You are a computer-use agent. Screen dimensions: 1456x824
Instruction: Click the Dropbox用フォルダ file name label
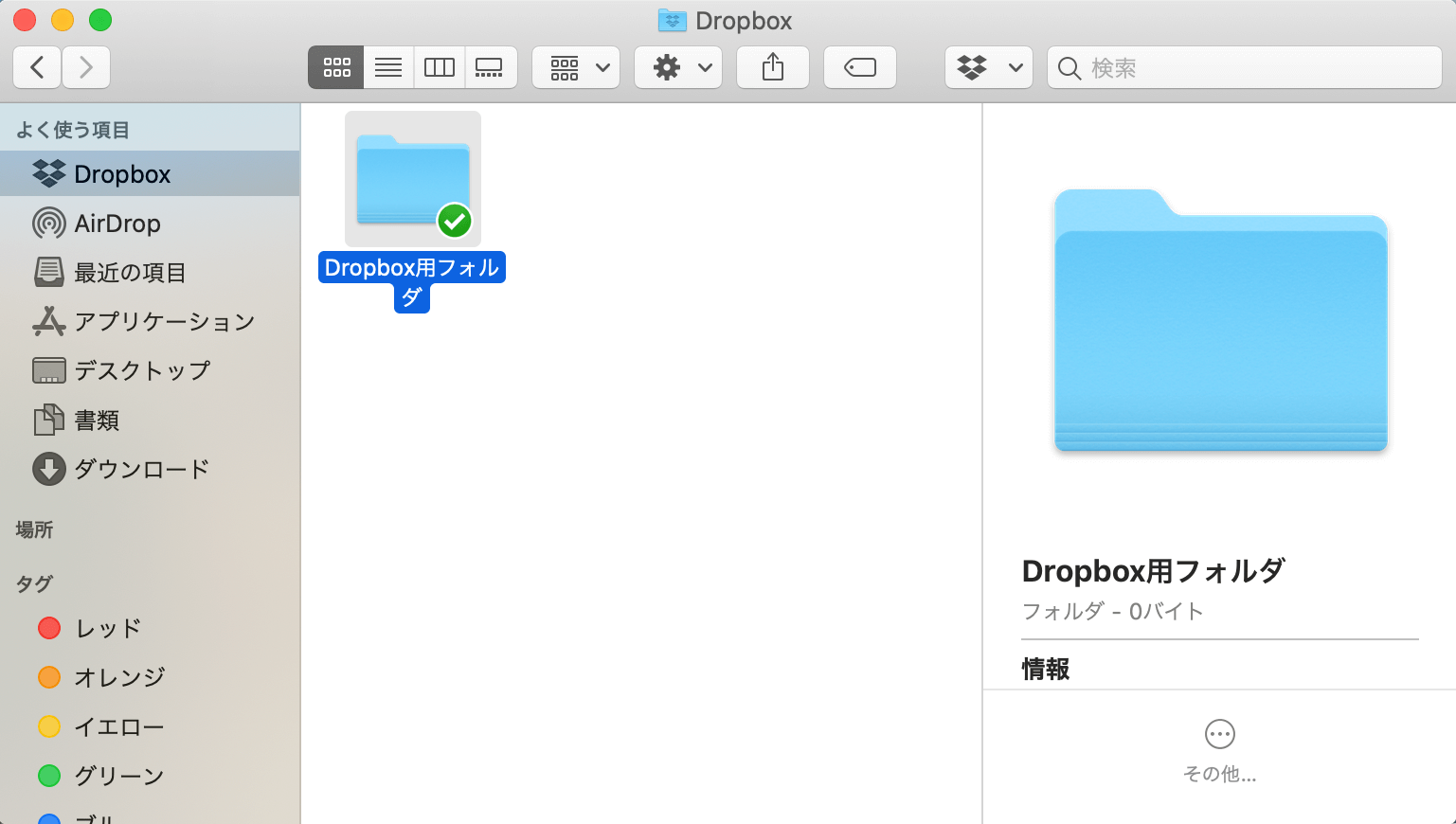(412, 282)
